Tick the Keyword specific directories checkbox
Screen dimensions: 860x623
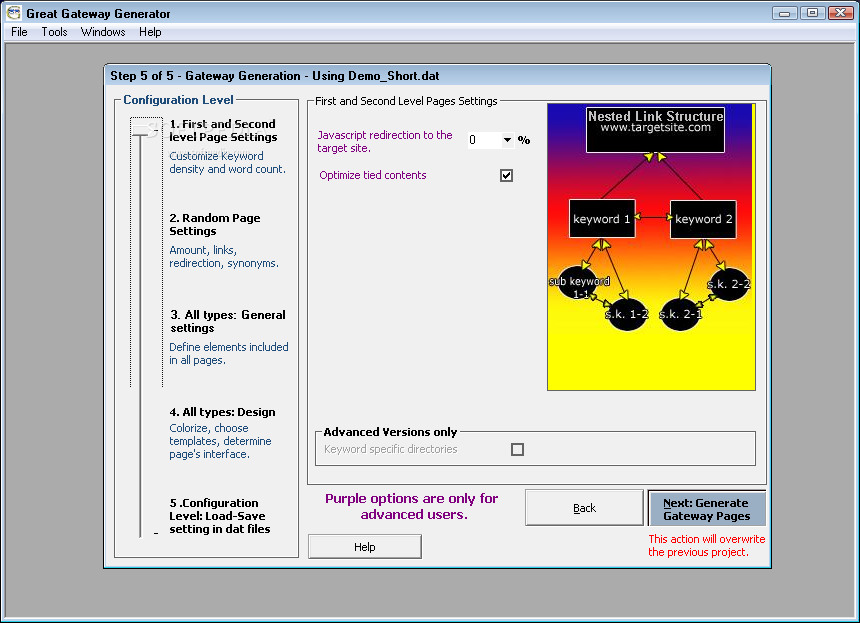click(x=517, y=450)
